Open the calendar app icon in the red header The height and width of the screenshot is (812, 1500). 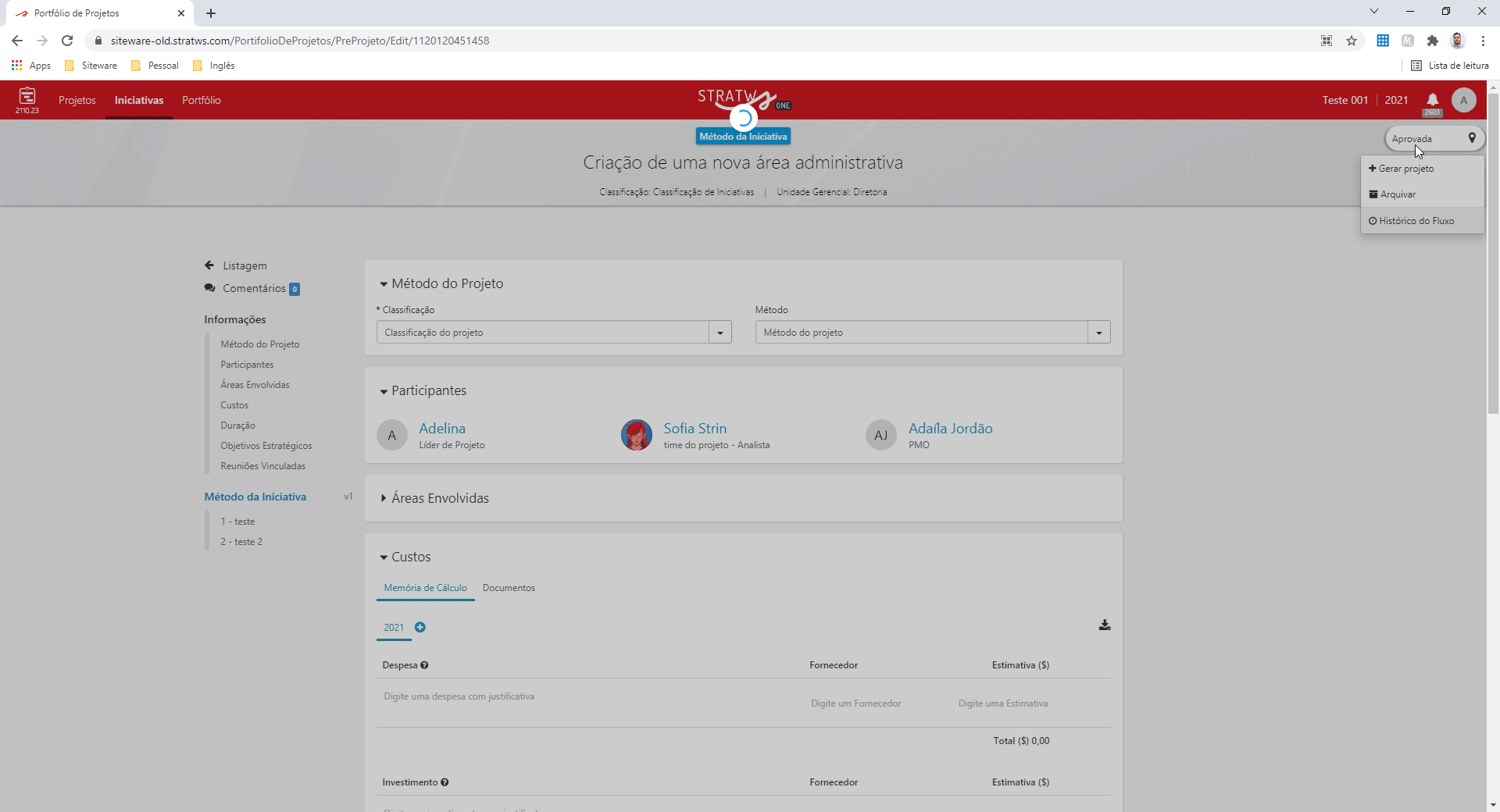[27, 96]
